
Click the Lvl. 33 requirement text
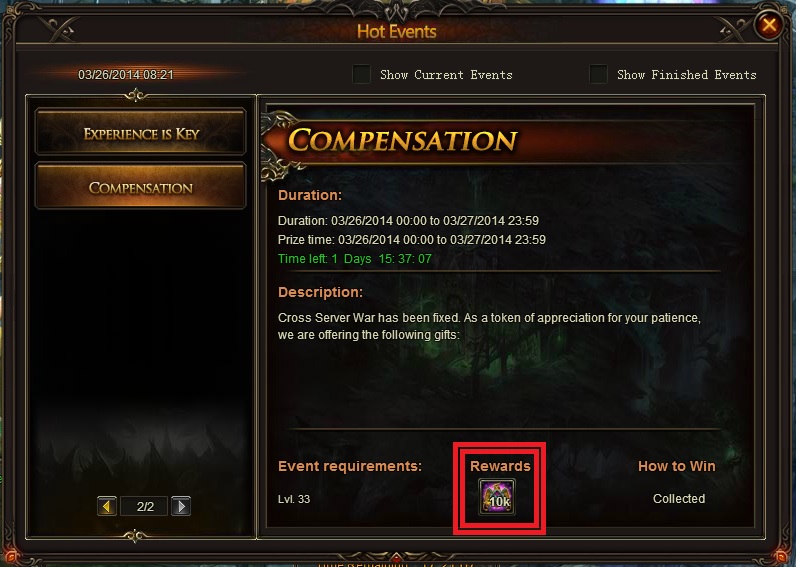coord(294,499)
